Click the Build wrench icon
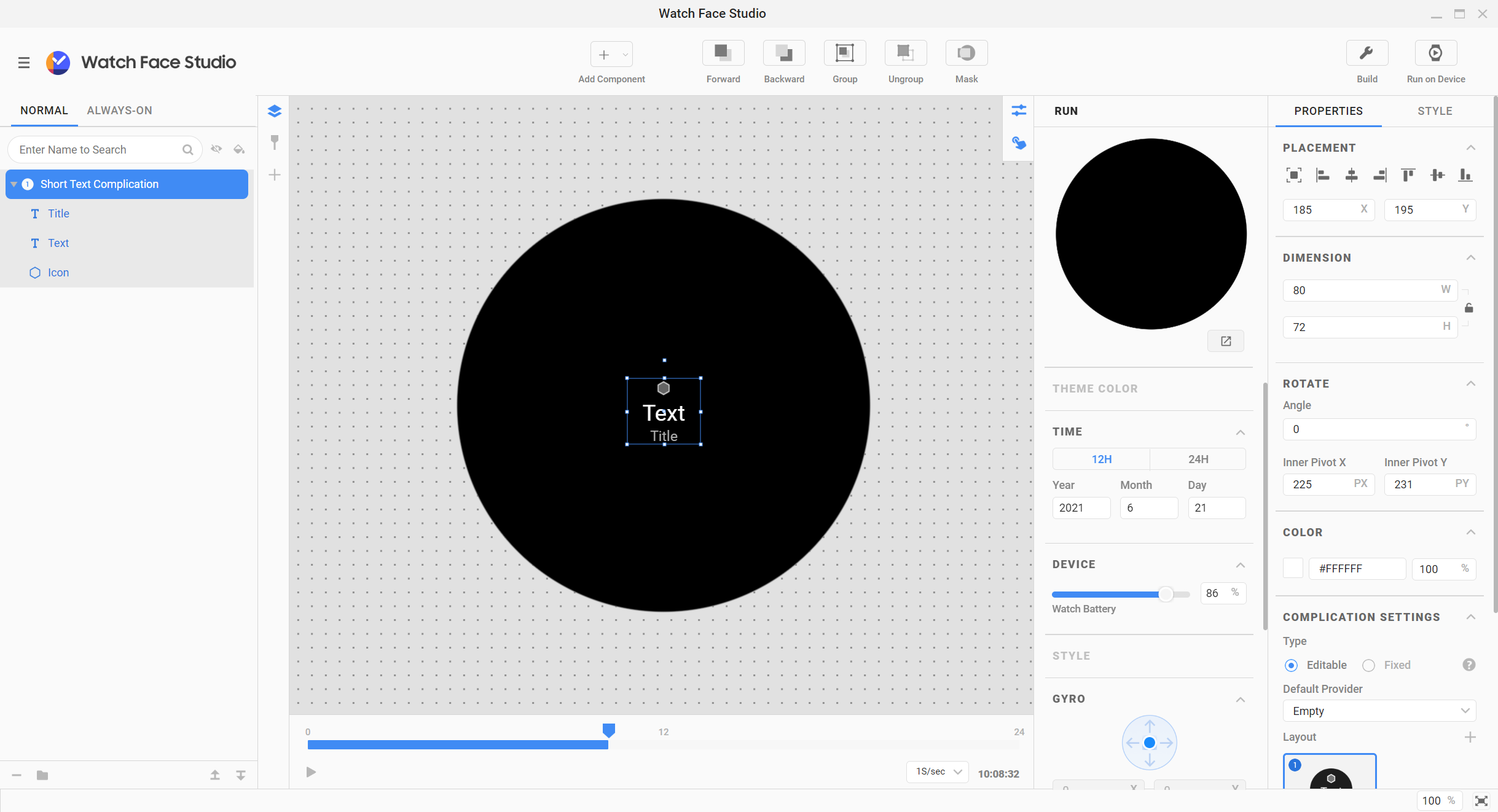 pyautogui.click(x=1367, y=54)
